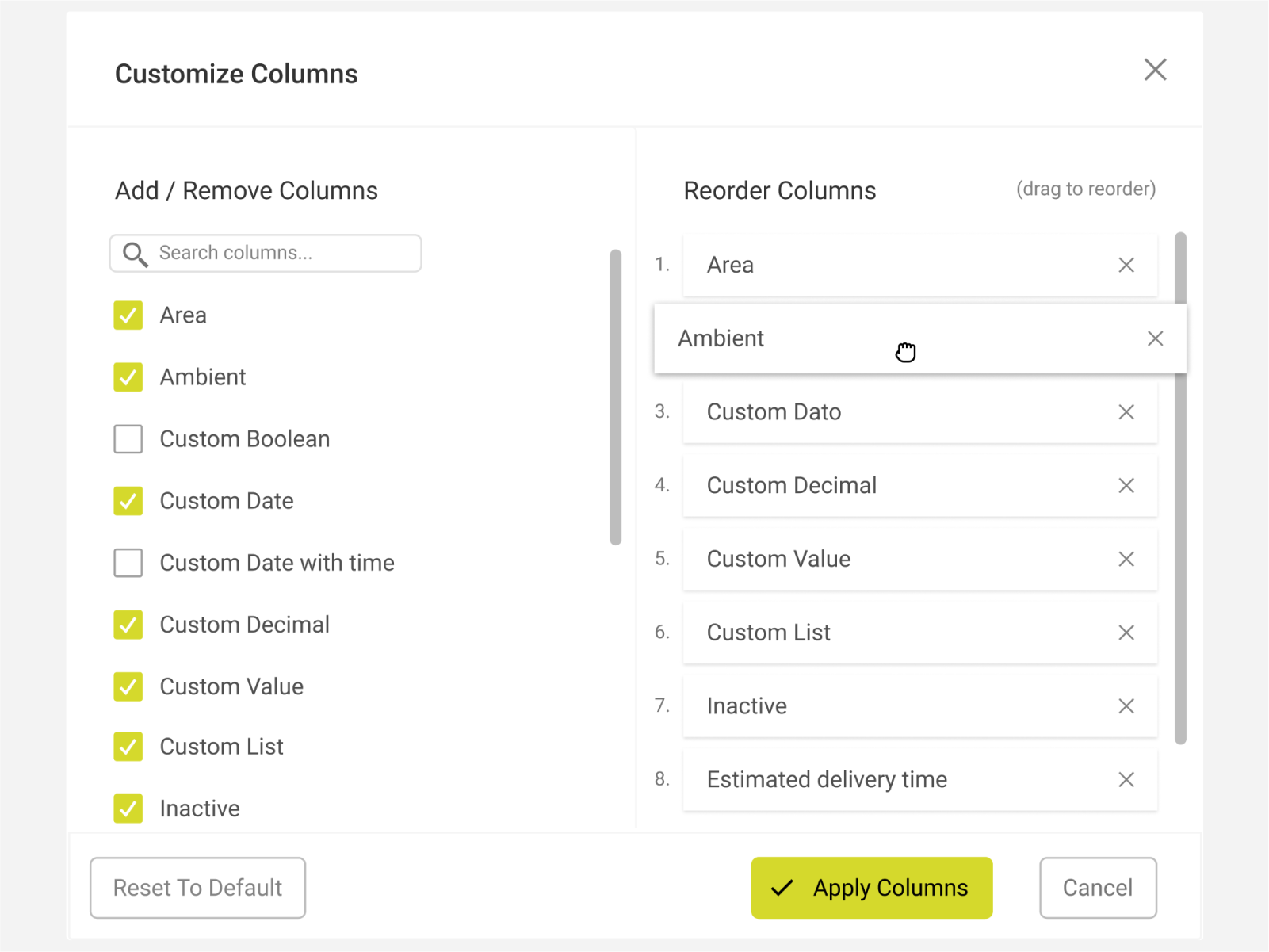
Task: Click the Search columns input field
Action: point(277,254)
